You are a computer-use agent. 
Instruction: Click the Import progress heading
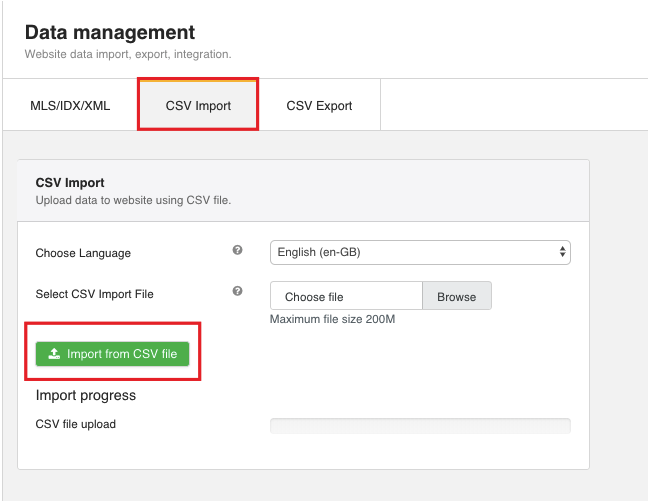(86, 395)
